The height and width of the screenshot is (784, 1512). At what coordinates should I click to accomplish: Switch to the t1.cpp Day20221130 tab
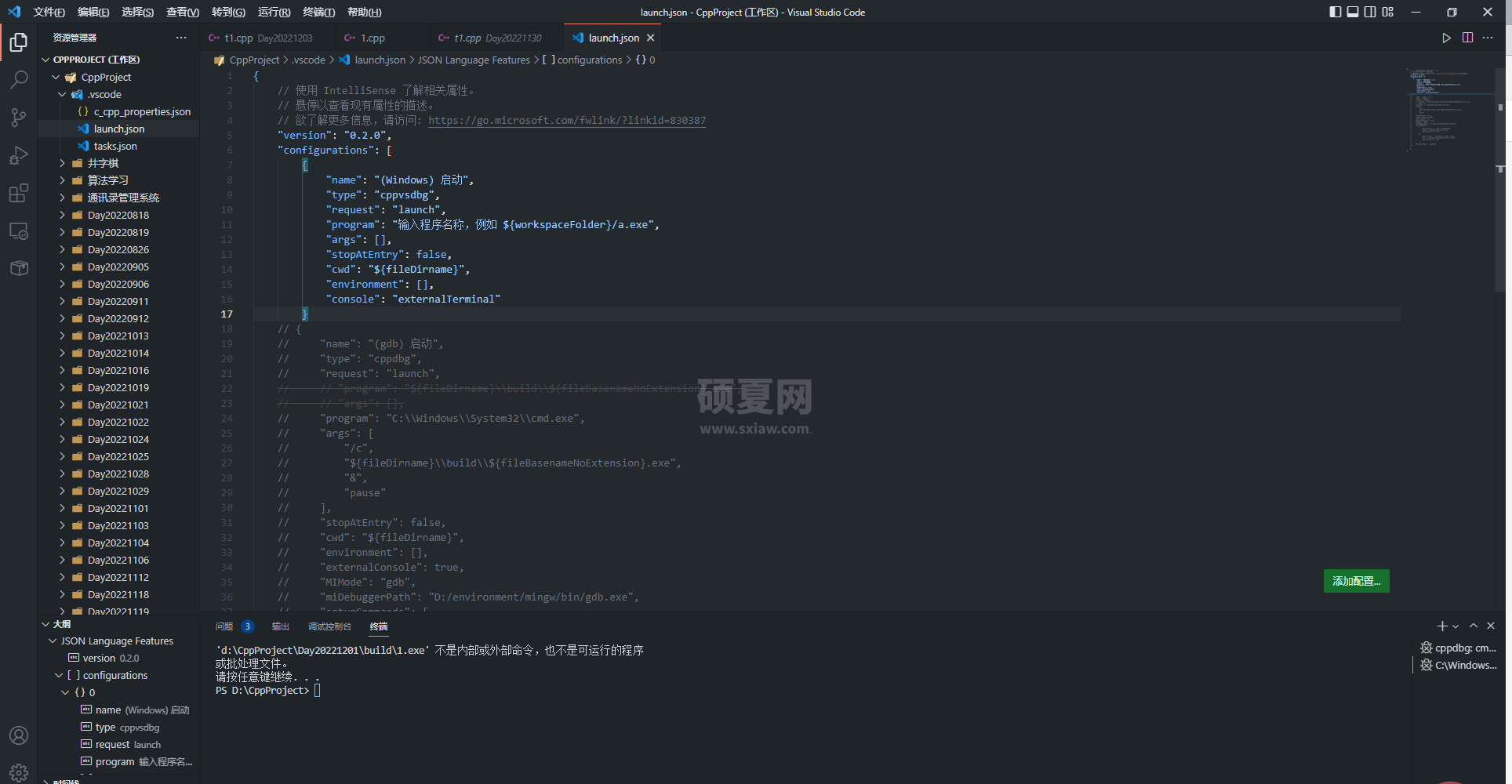496,38
